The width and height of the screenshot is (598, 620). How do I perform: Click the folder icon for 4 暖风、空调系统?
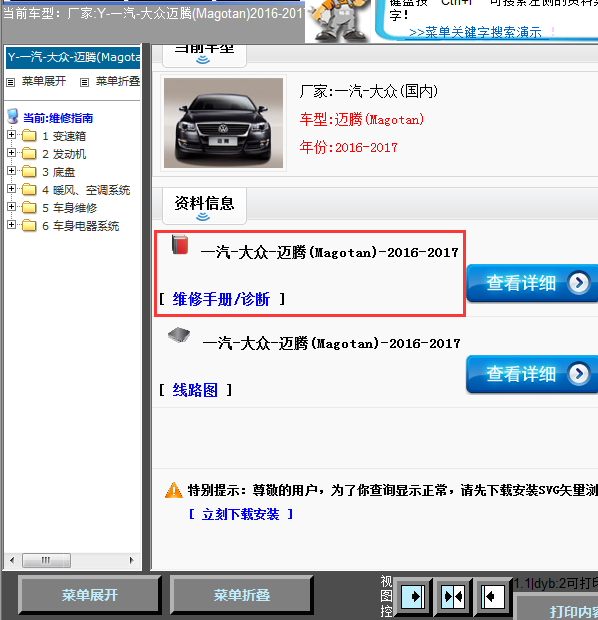(29, 189)
